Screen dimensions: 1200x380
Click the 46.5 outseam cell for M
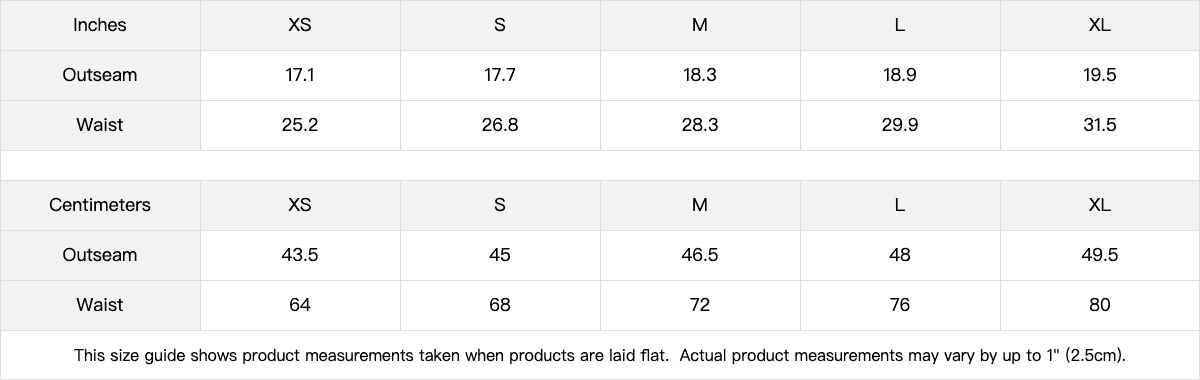pos(700,255)
